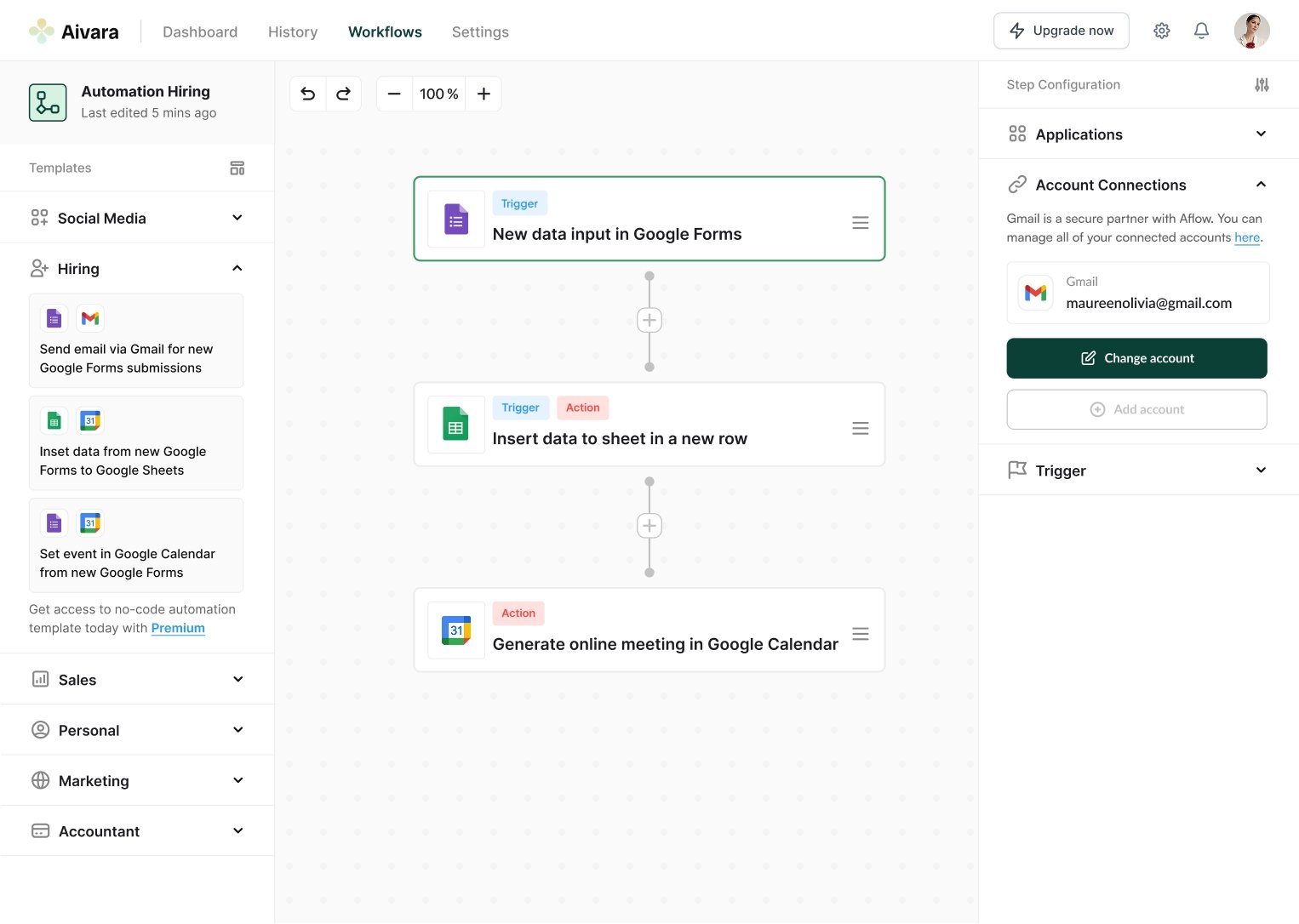Expand the Sales section in the sidebar

(237, 679)
